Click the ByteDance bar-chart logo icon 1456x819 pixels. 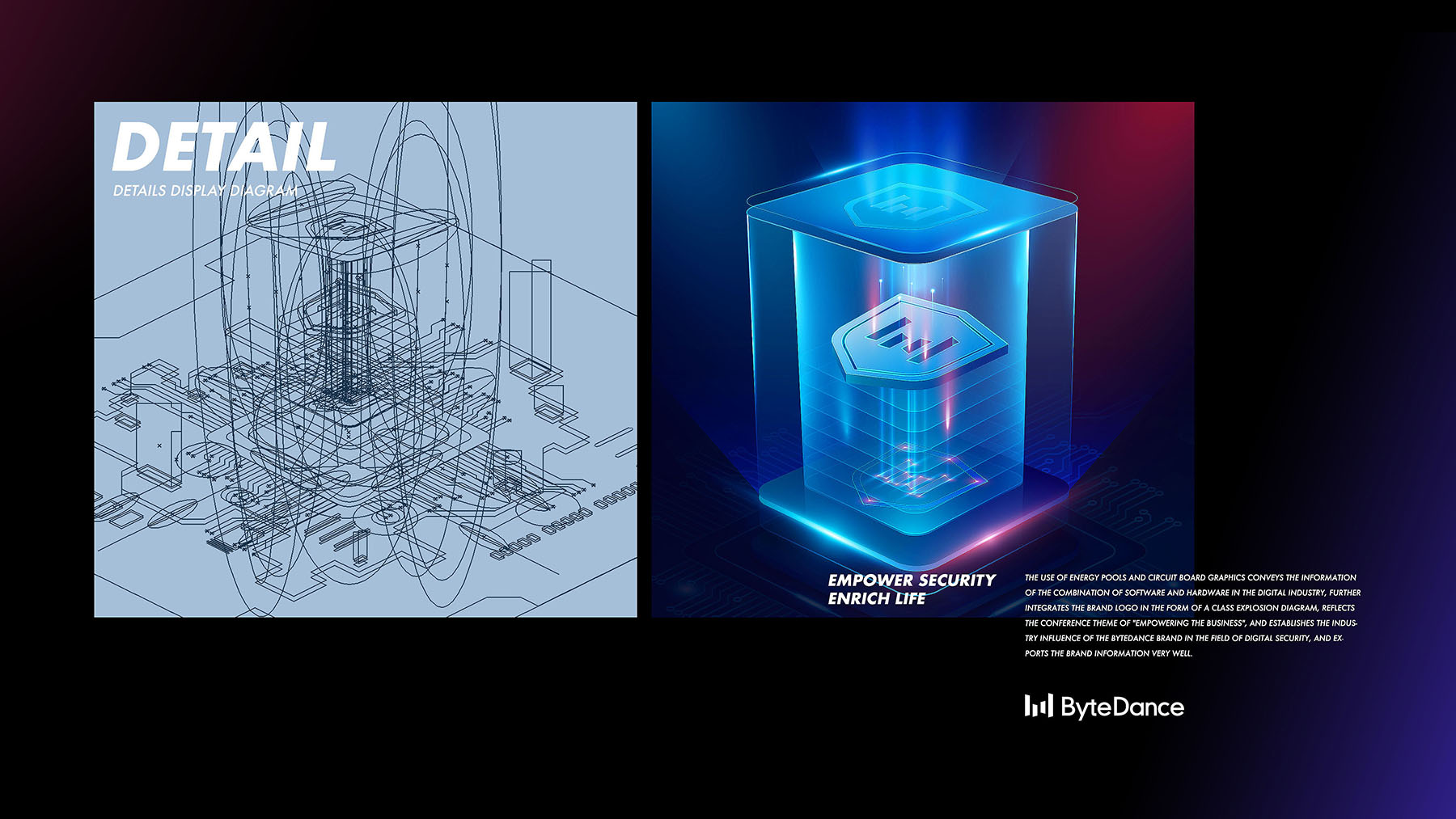coord(1039,706)
